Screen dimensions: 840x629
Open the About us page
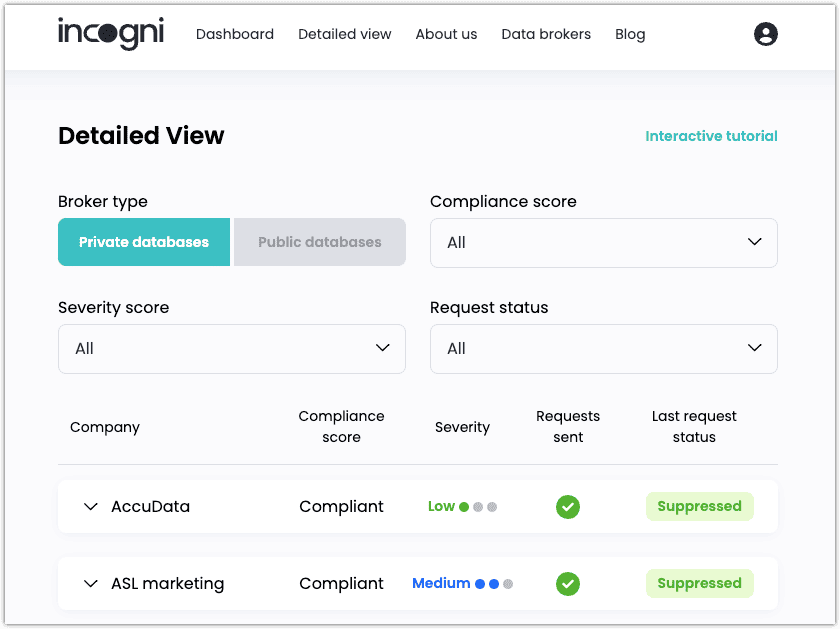pyautogui.click(x=446, y=34)
